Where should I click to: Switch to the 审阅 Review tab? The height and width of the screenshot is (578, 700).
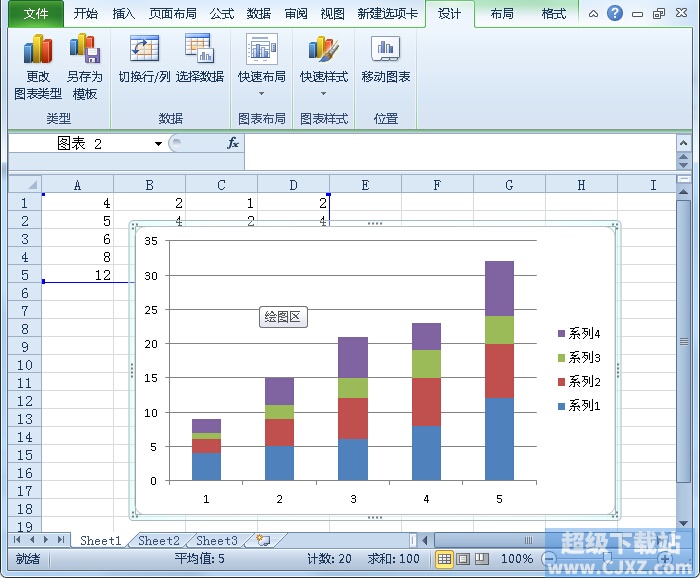tap(296, 14)
